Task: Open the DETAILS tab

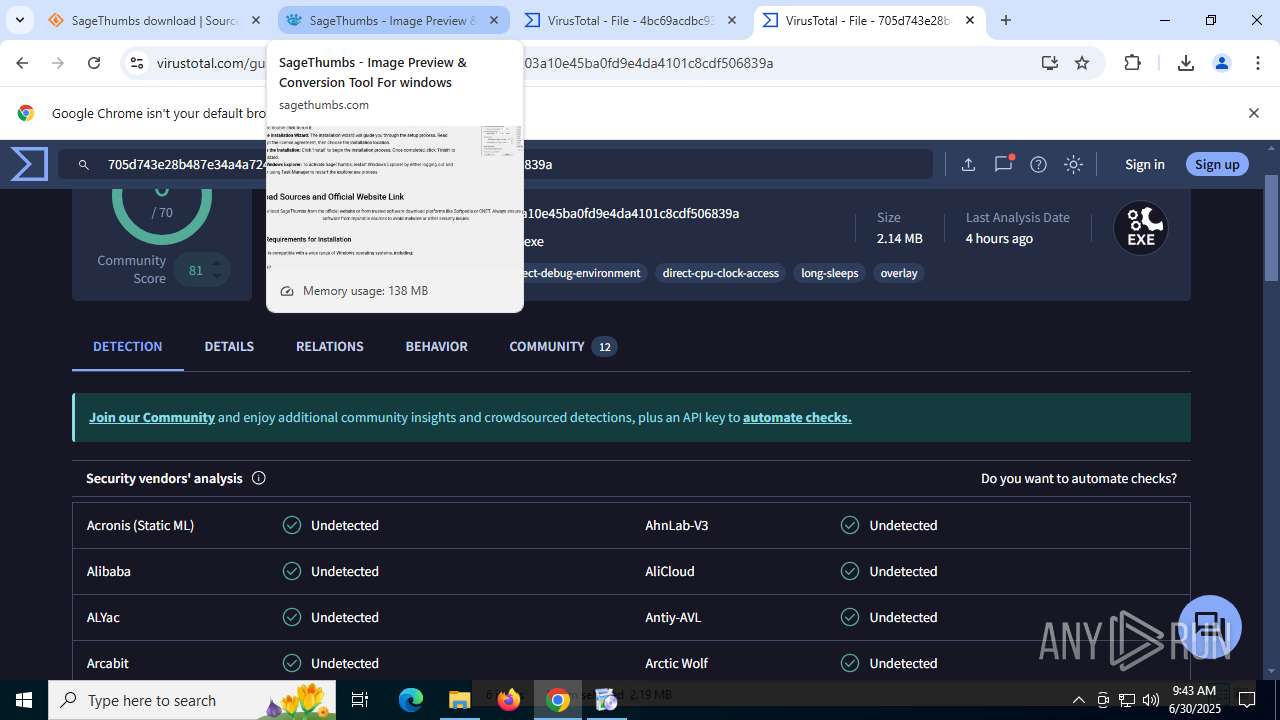Action: pos(229,346)
